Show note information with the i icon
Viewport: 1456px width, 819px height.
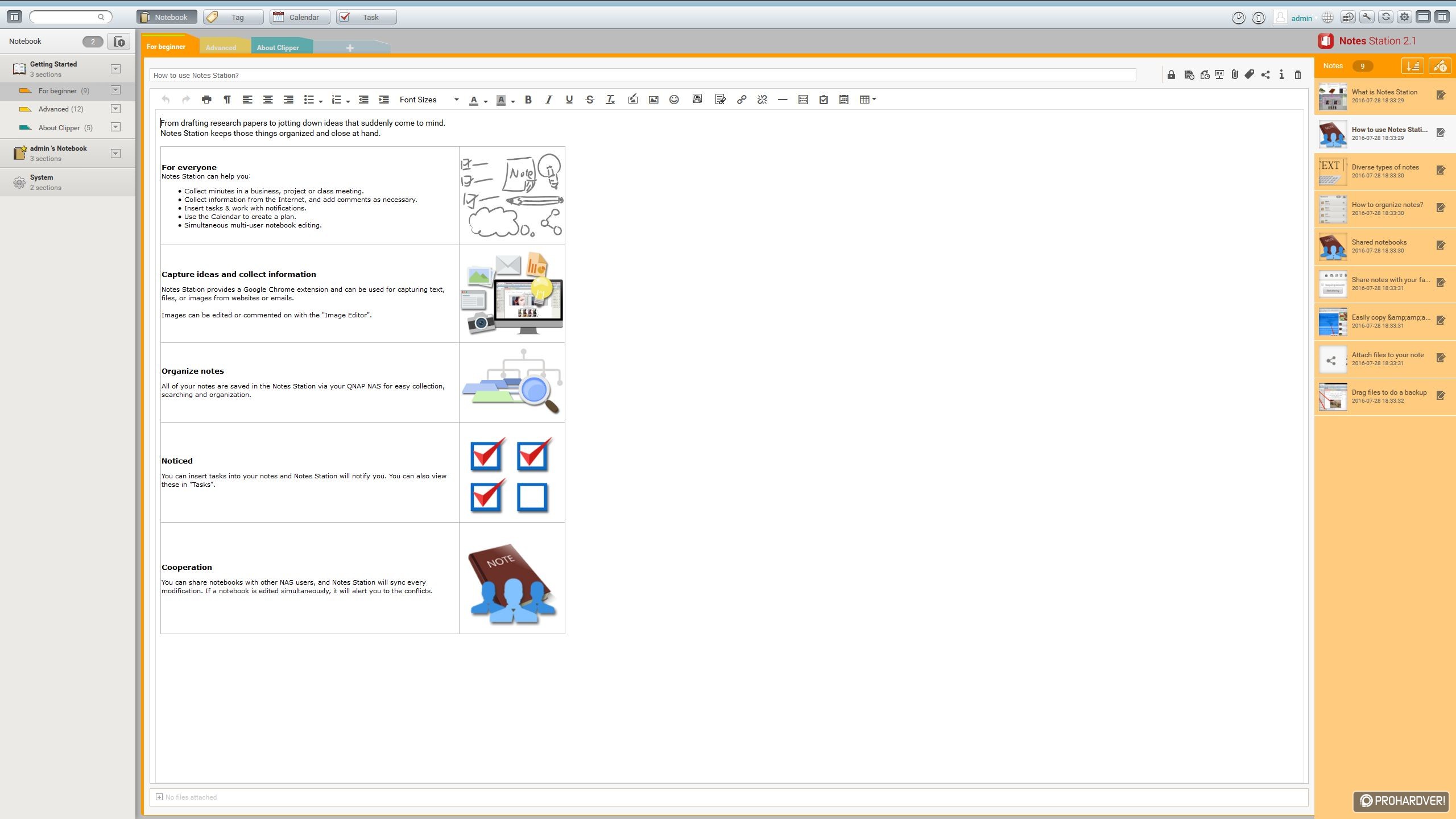1281,75
